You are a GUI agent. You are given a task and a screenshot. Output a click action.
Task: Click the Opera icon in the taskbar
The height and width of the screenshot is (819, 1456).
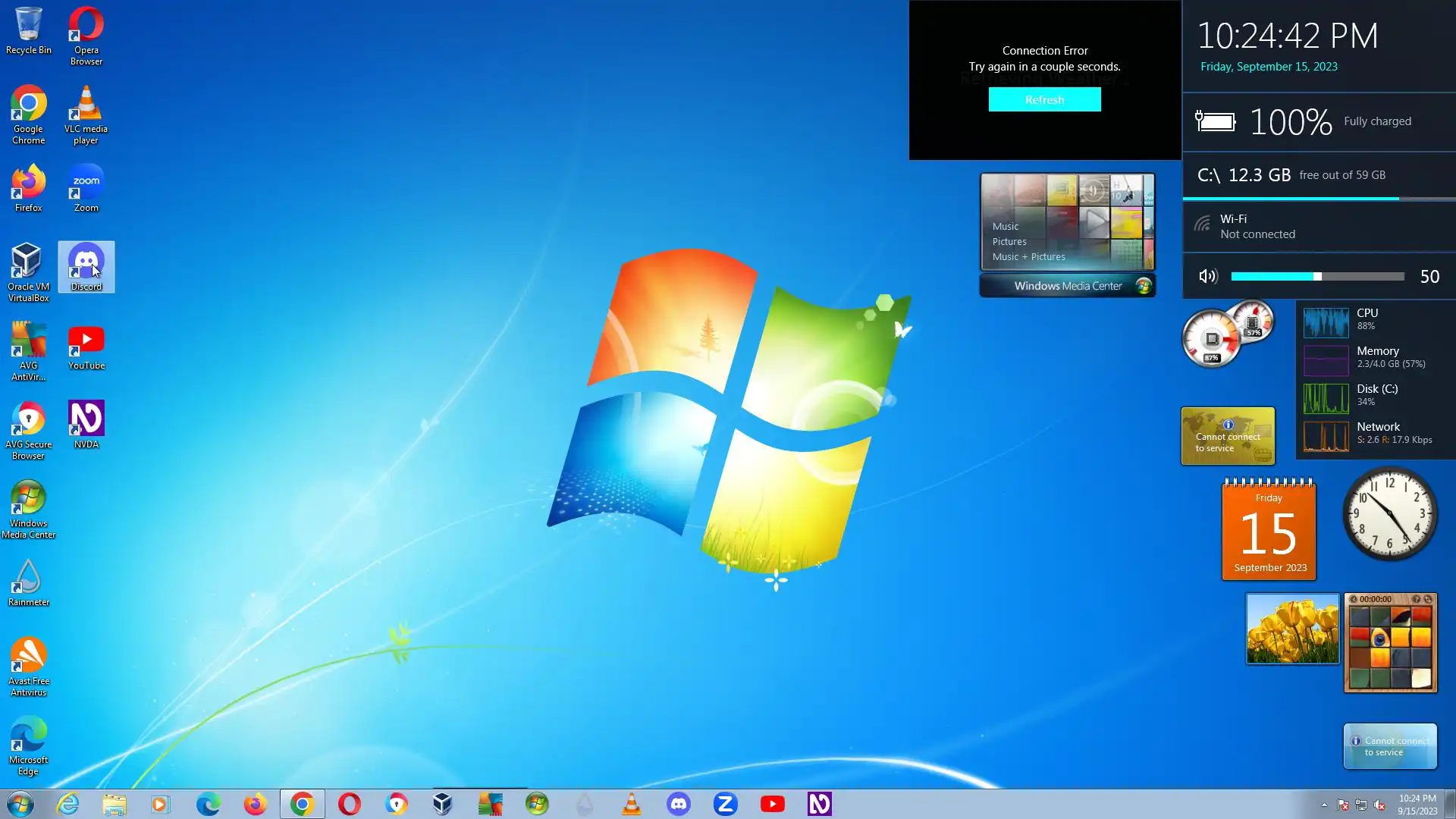pos(349,804)
